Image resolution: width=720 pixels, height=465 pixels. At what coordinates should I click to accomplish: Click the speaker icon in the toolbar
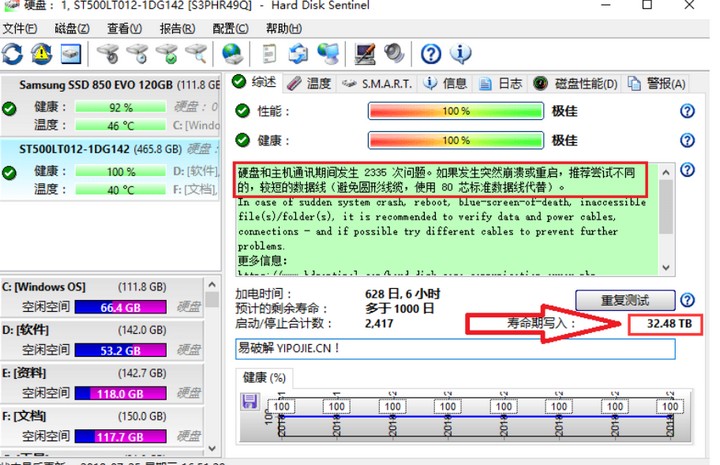coord(393,52)
